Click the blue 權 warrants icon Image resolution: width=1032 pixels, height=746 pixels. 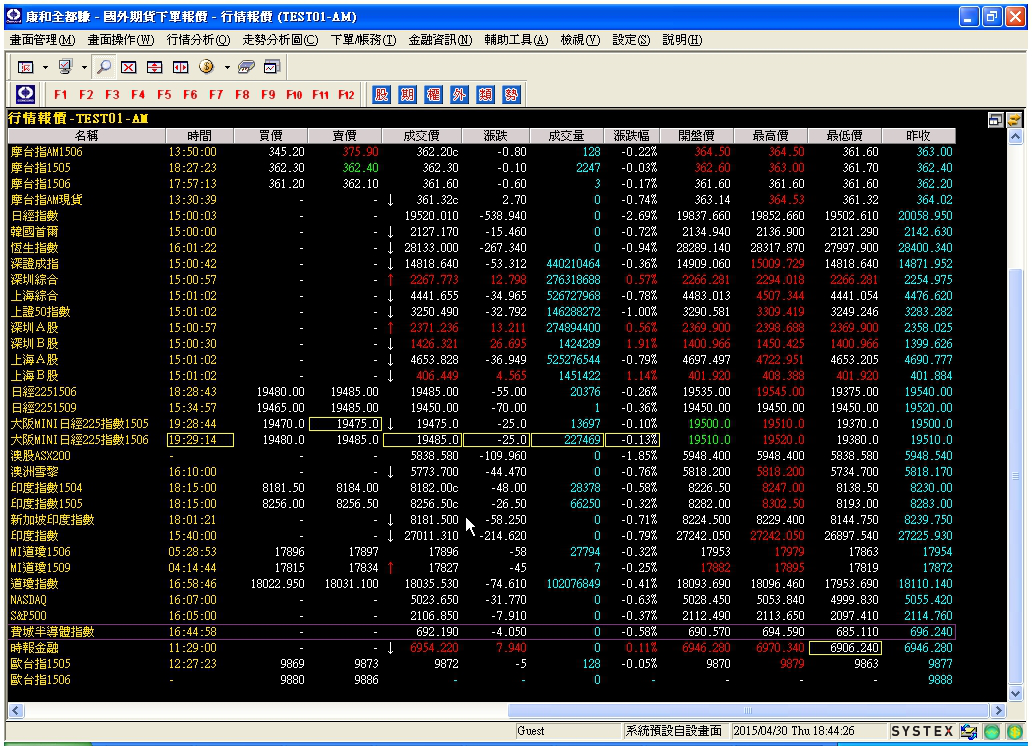[x=433, y=94]
